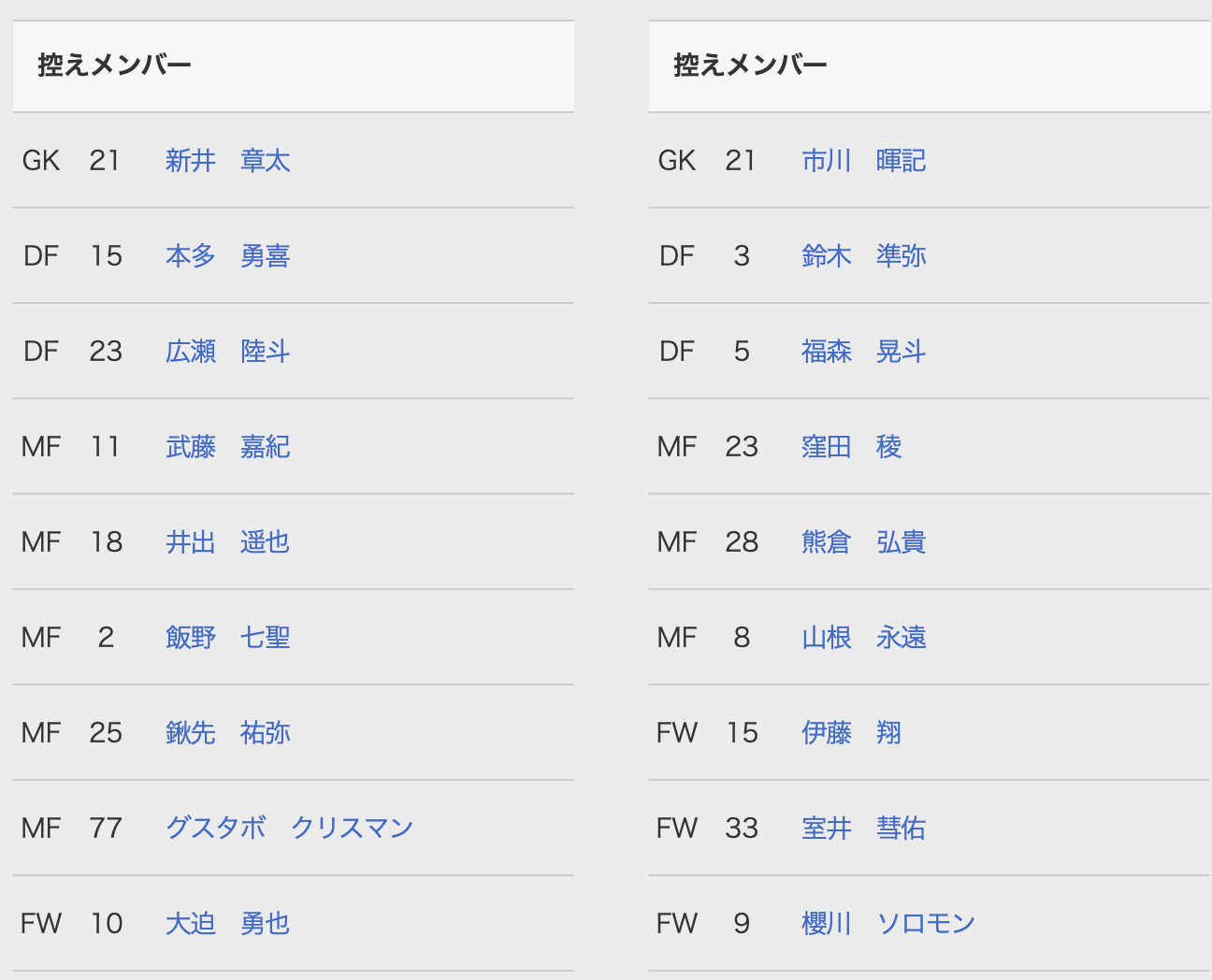Open player link 新井 章太
Screen dimensions: 1212x980
[x=227, y=161]
